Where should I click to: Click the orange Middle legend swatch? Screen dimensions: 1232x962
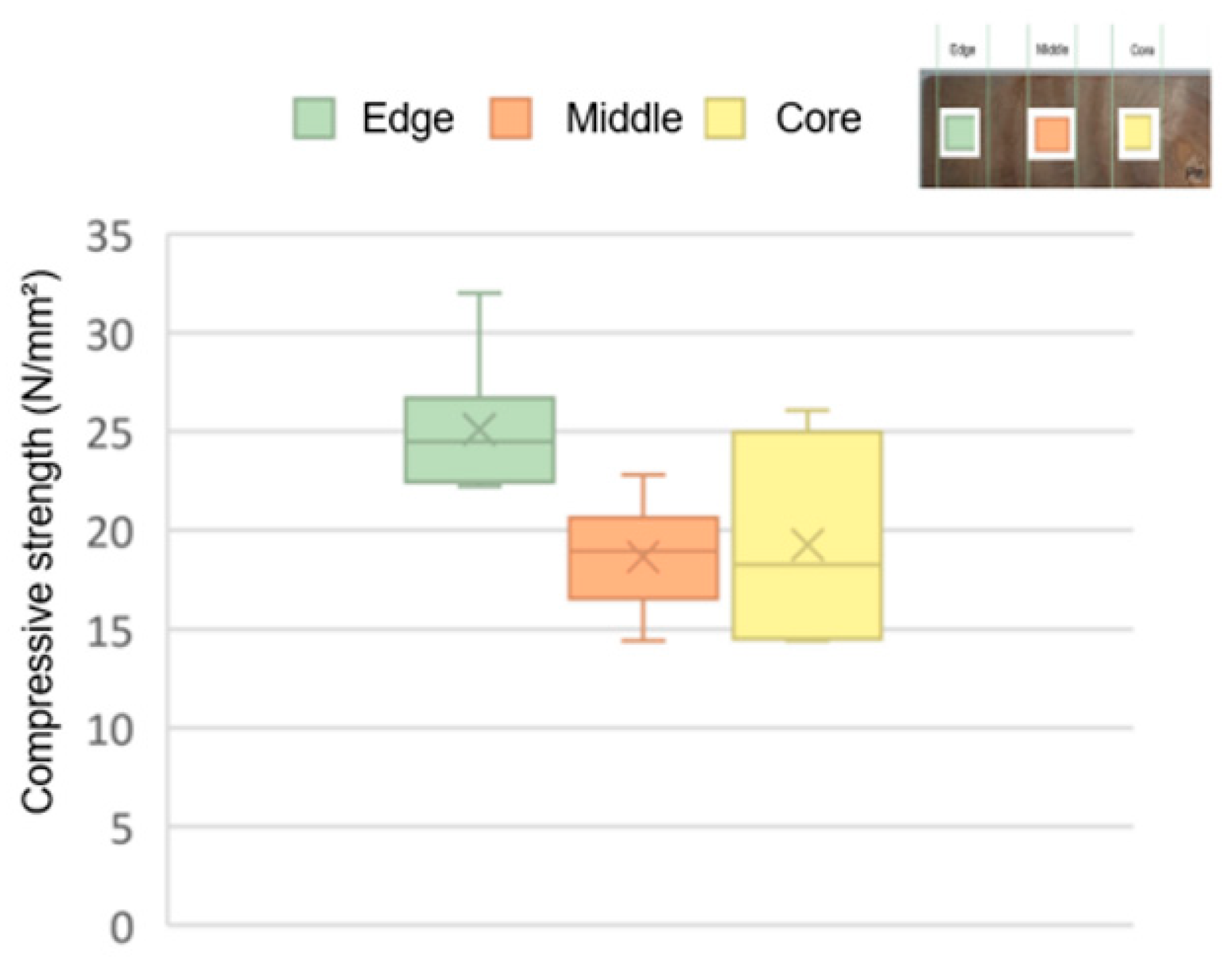pos(510,118)
